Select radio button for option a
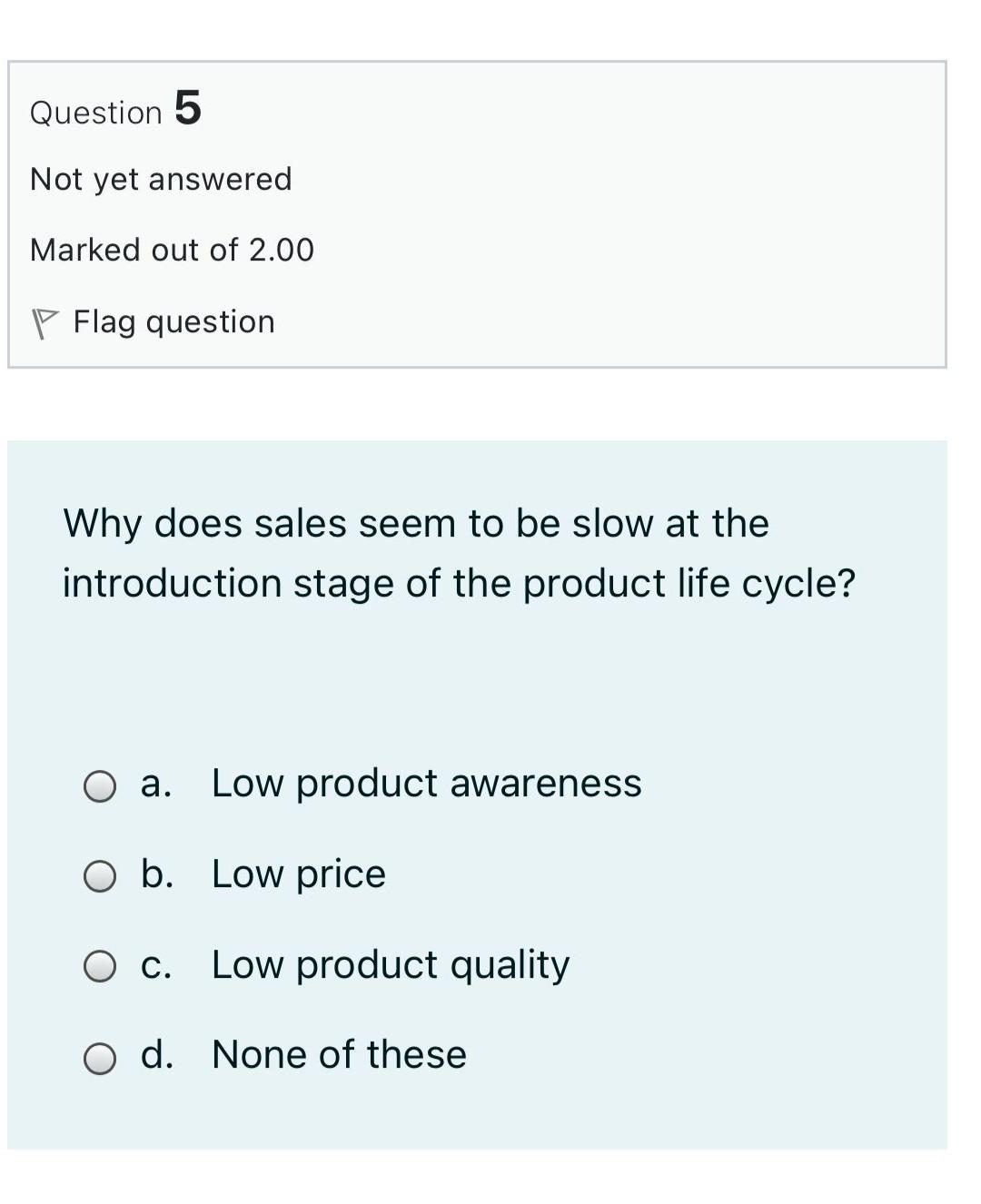The width and height of the screenshot is (981, 1204). point(100,786)
